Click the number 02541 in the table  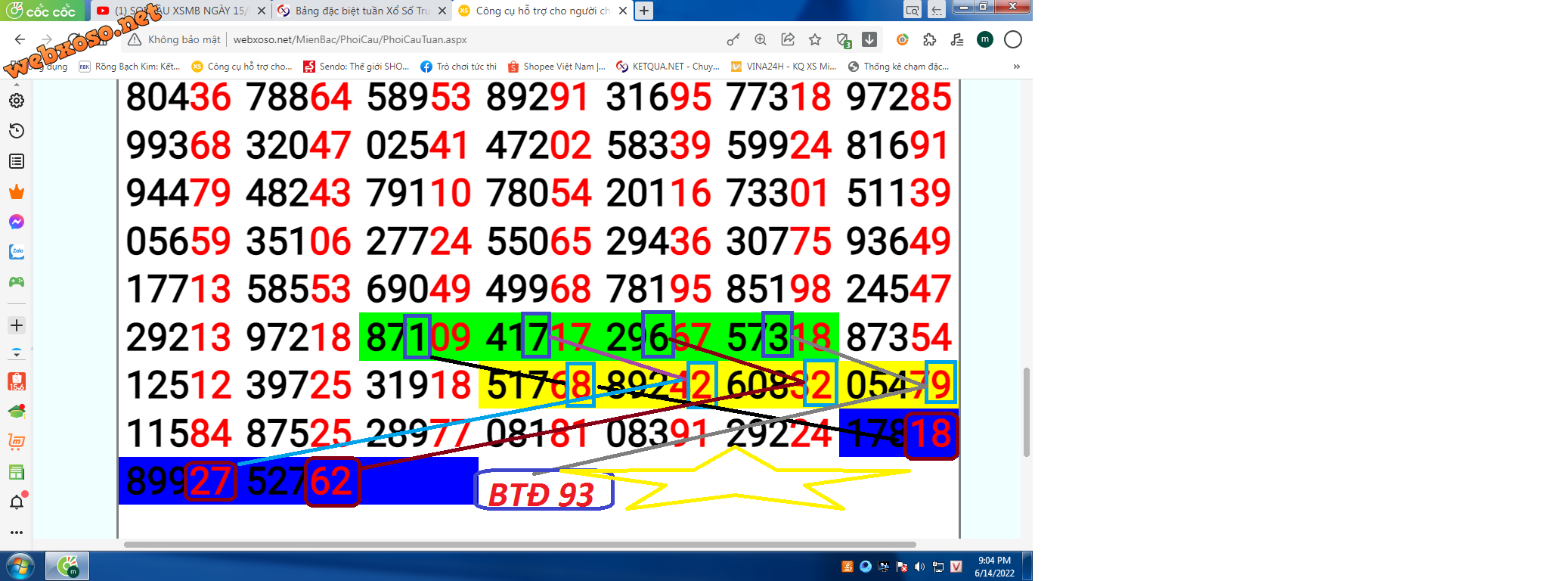[418, 146]
